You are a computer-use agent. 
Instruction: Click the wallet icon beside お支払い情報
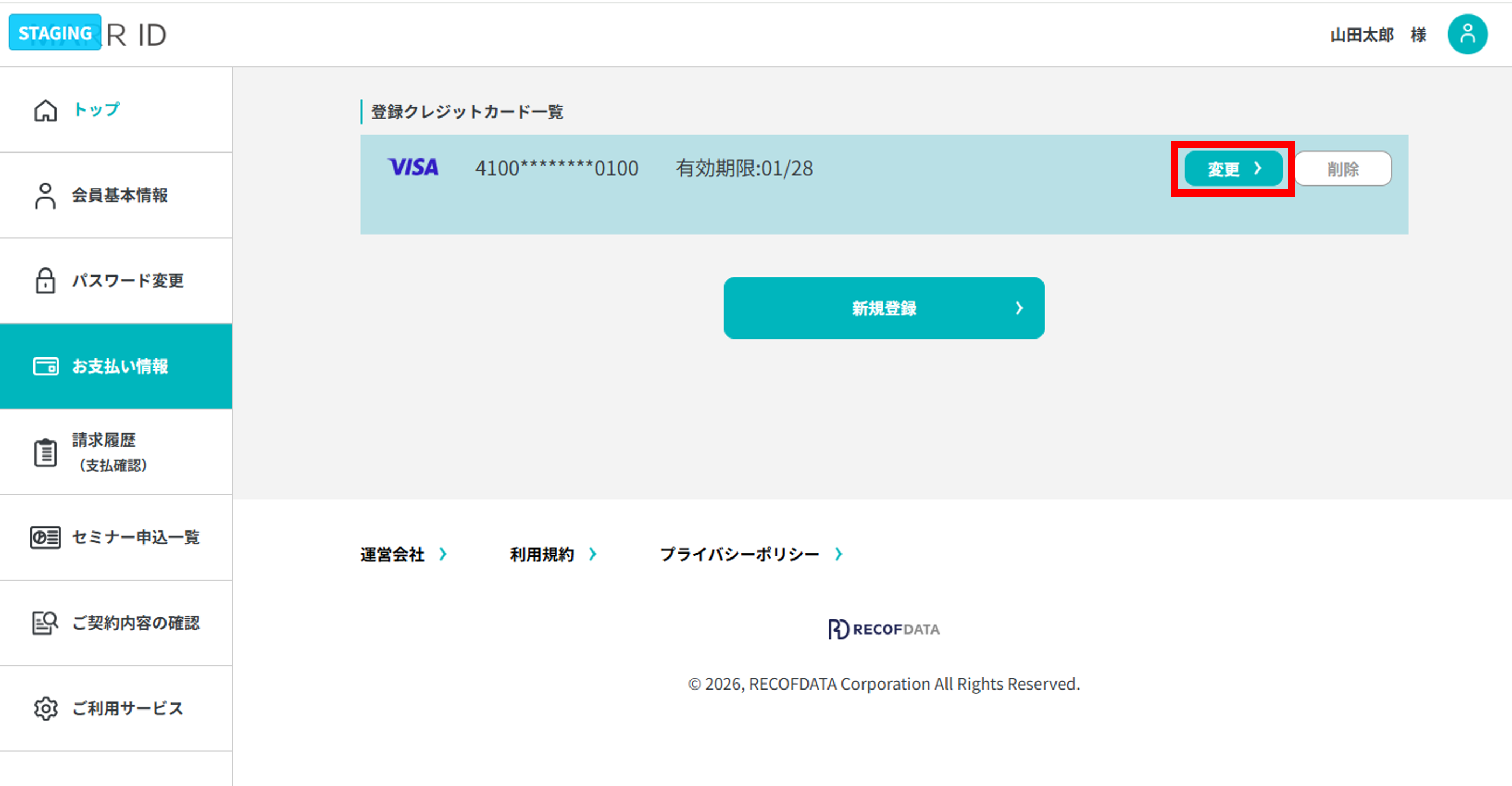click(x=45, y=366)
